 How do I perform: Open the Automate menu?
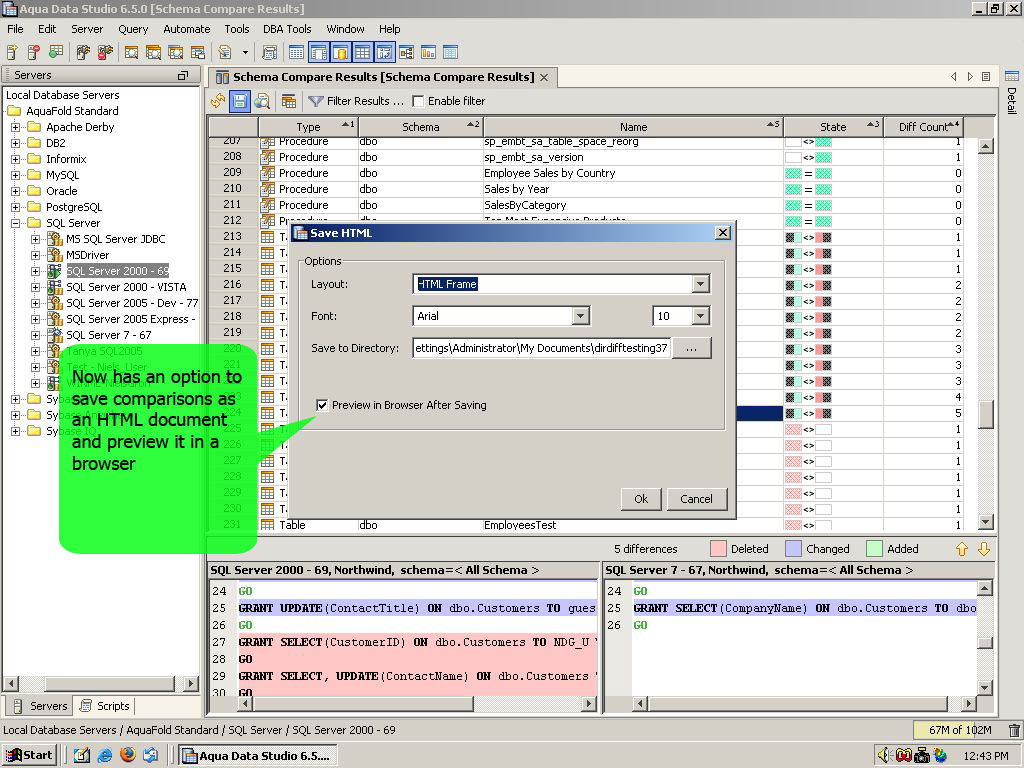click(x=187, y=29)
